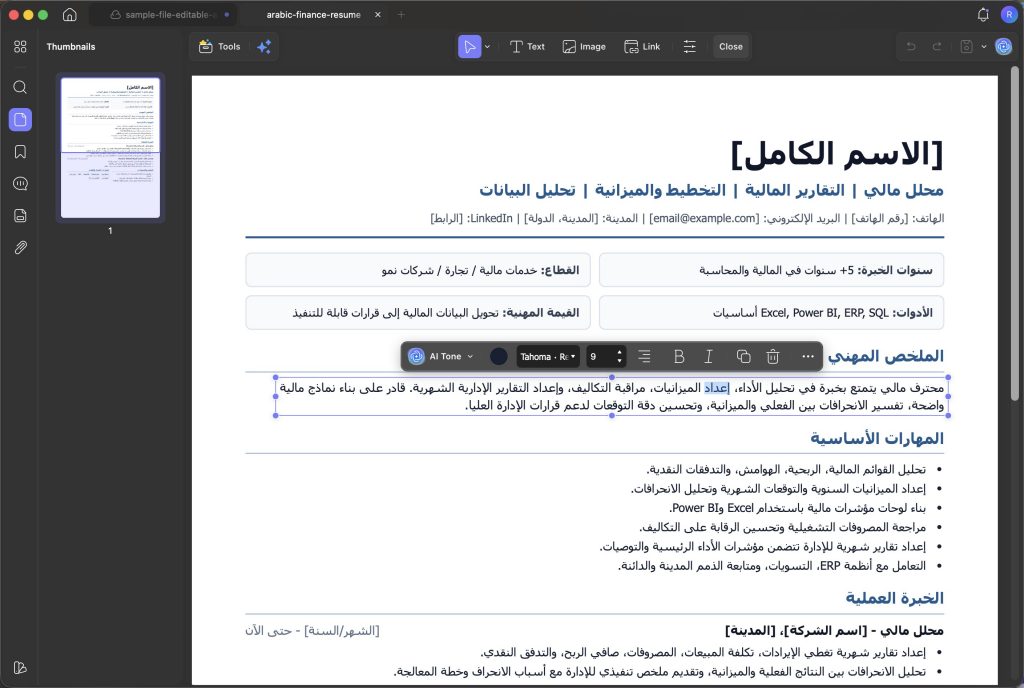Click the vertical document scrollbar
The width and height of the screenshot is (1024, 688).
(1014, 233)
